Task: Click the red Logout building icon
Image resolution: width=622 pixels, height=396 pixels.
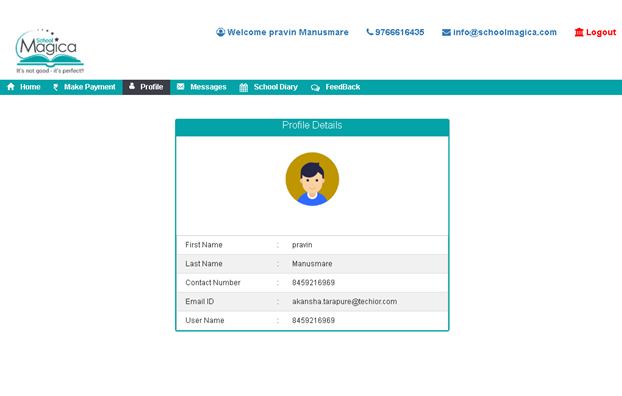Action: [x=579, y=32]
